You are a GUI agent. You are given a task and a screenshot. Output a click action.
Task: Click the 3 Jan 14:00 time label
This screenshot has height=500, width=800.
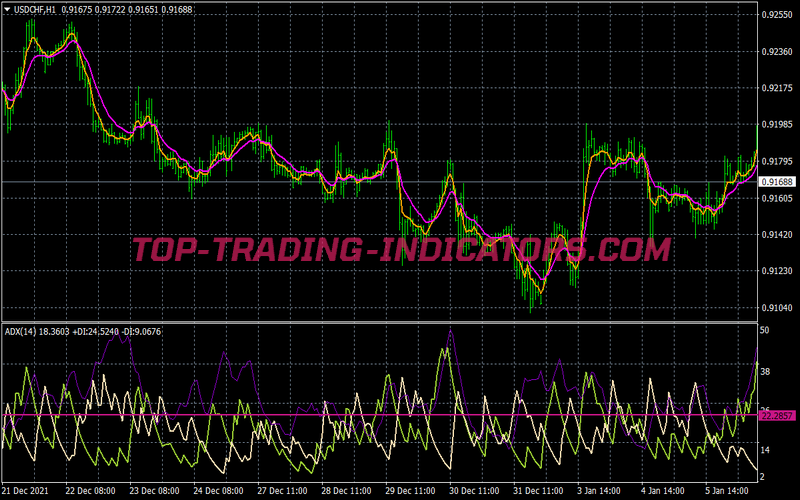599,491
